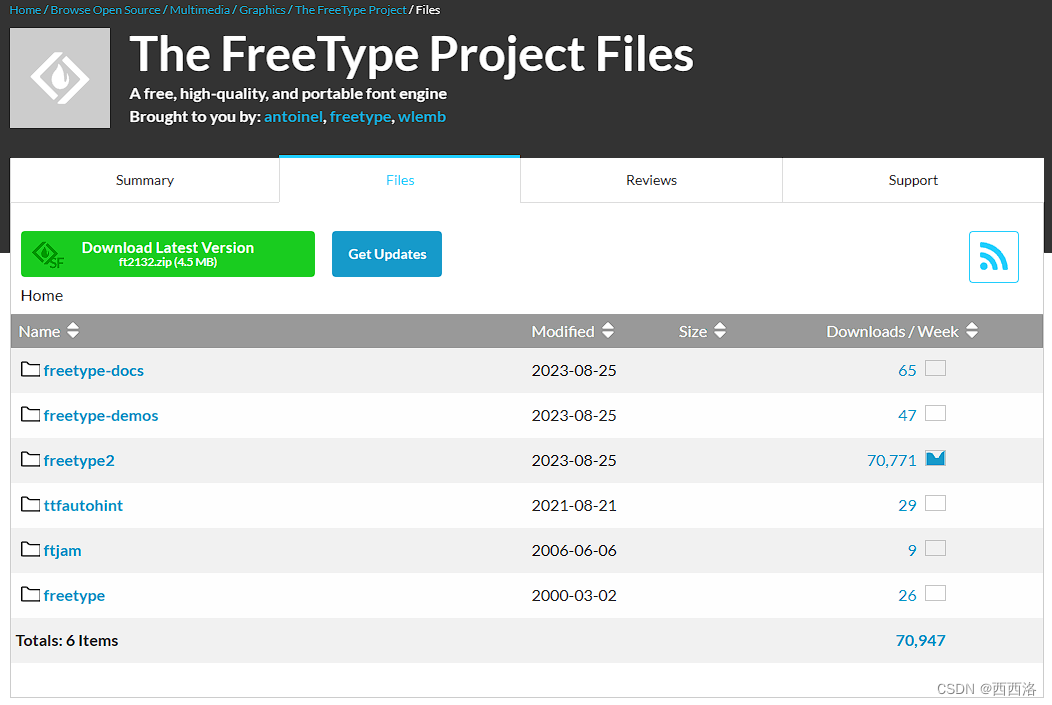Click the 2021-08-21 modified date

574,505
